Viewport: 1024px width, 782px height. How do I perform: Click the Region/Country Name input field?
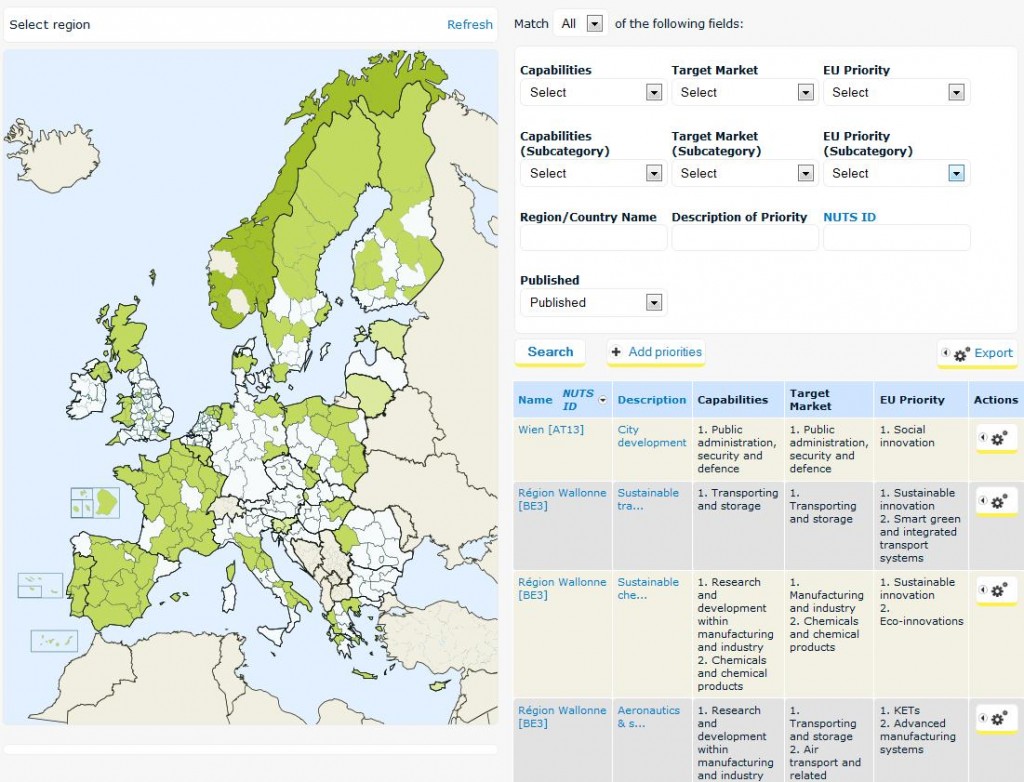(x=593, y=238)
